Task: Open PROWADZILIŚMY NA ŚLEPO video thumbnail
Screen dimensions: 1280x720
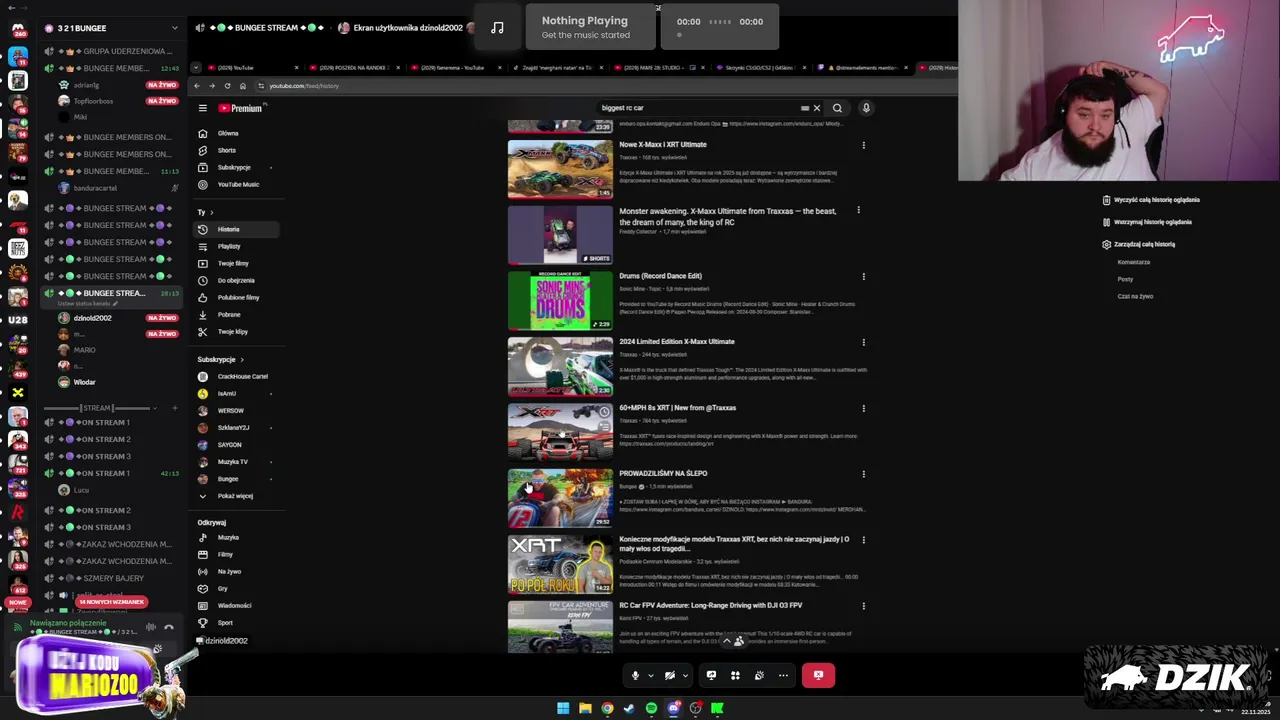Action: [560, 497]
